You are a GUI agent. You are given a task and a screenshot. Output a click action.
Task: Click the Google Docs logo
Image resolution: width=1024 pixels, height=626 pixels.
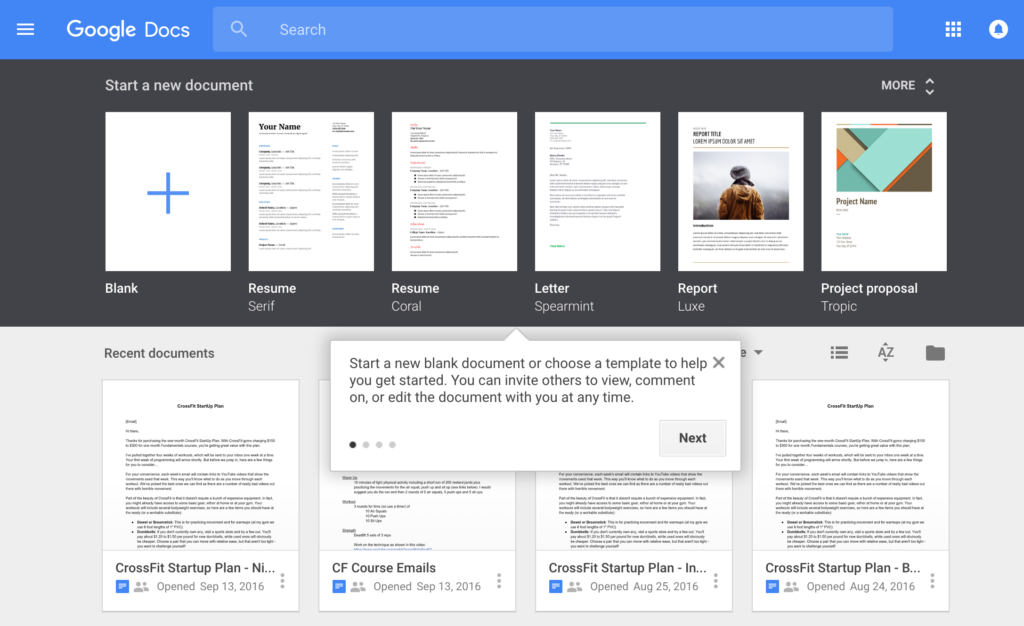(x=128, y=29)
